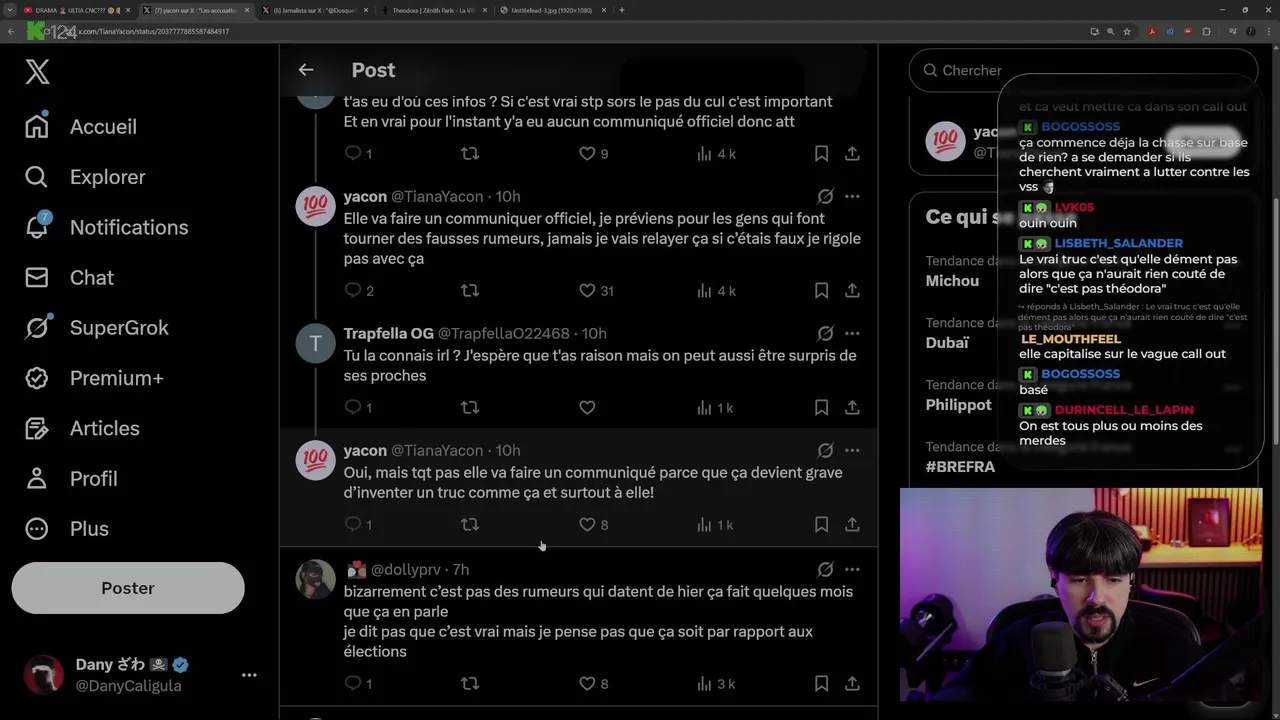Viewport: 1280px width, 720px height.
Task: Like dollyprv post
Action: tap(593, 683)
